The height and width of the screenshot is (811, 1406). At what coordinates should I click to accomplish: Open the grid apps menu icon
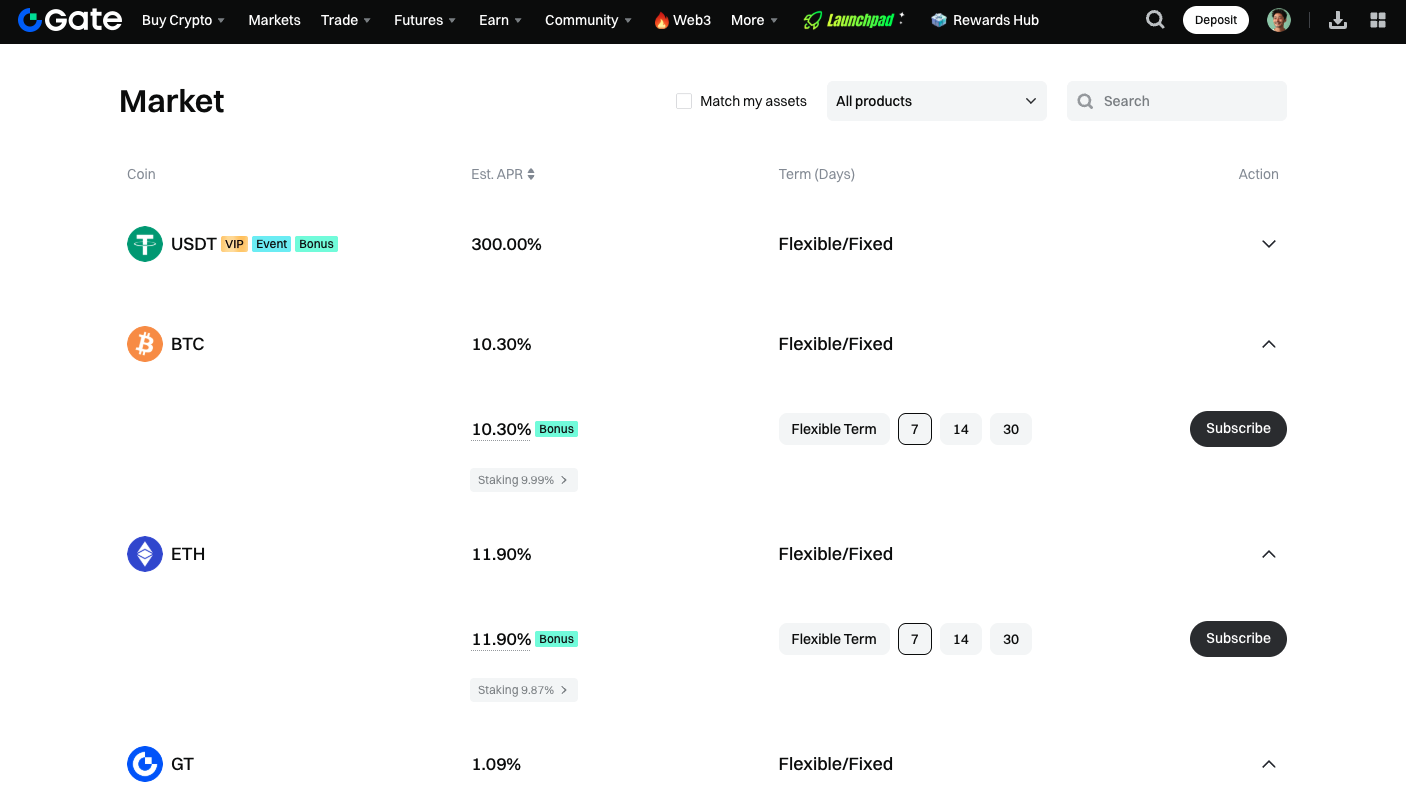pyautogui.click(x=1378, y=20)
